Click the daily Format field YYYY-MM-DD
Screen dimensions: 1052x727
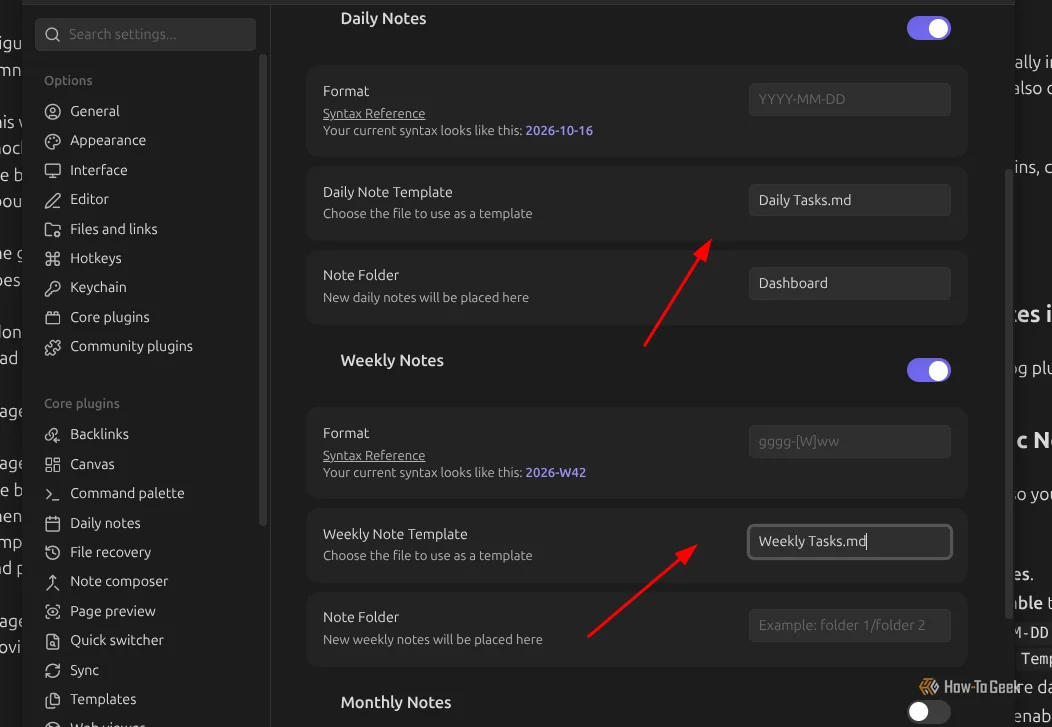(849, 99)
